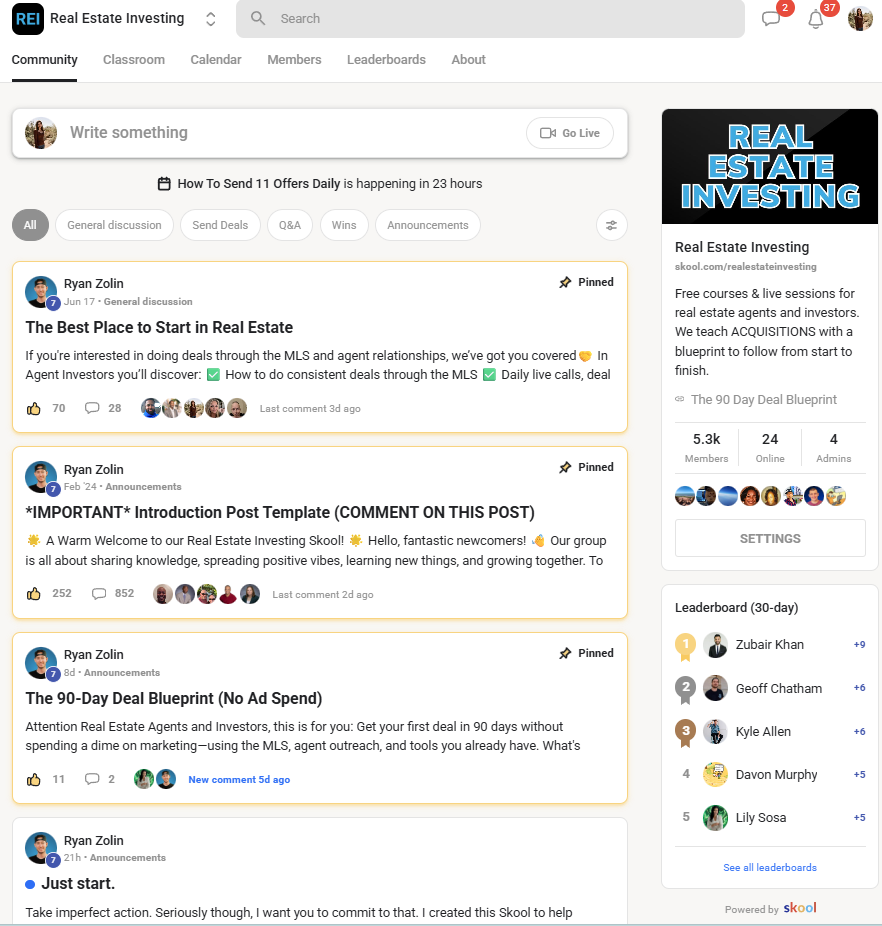Open the profile avatar menu

pos(860,19)
